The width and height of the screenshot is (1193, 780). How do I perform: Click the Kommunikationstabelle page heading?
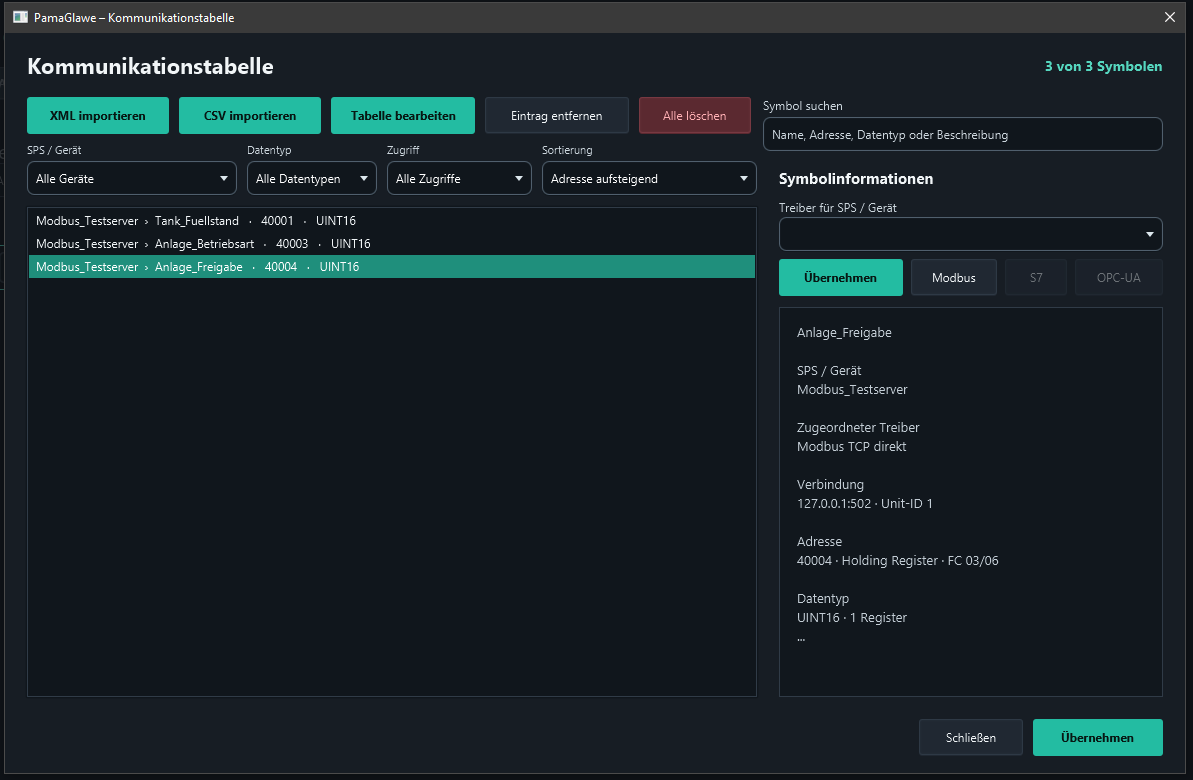tap(151, 66)
